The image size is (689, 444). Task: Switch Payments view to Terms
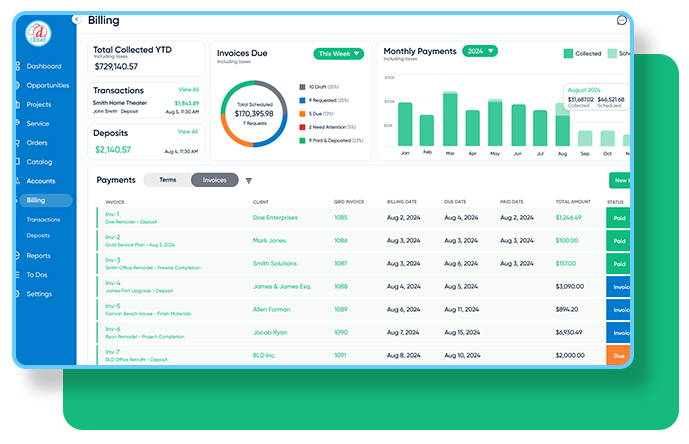click(167, 180)
